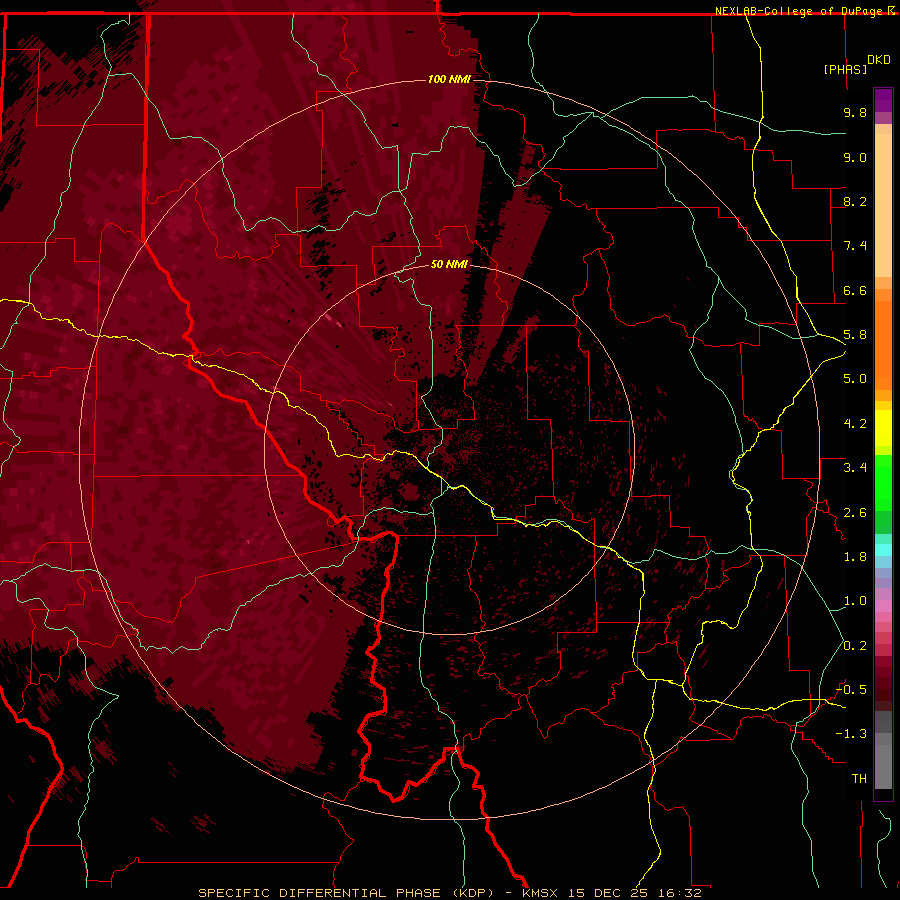Viewport: 900px width, 900px height.
Task: Click the 6.6 value on the scale
Action: [x=855, y=290]
